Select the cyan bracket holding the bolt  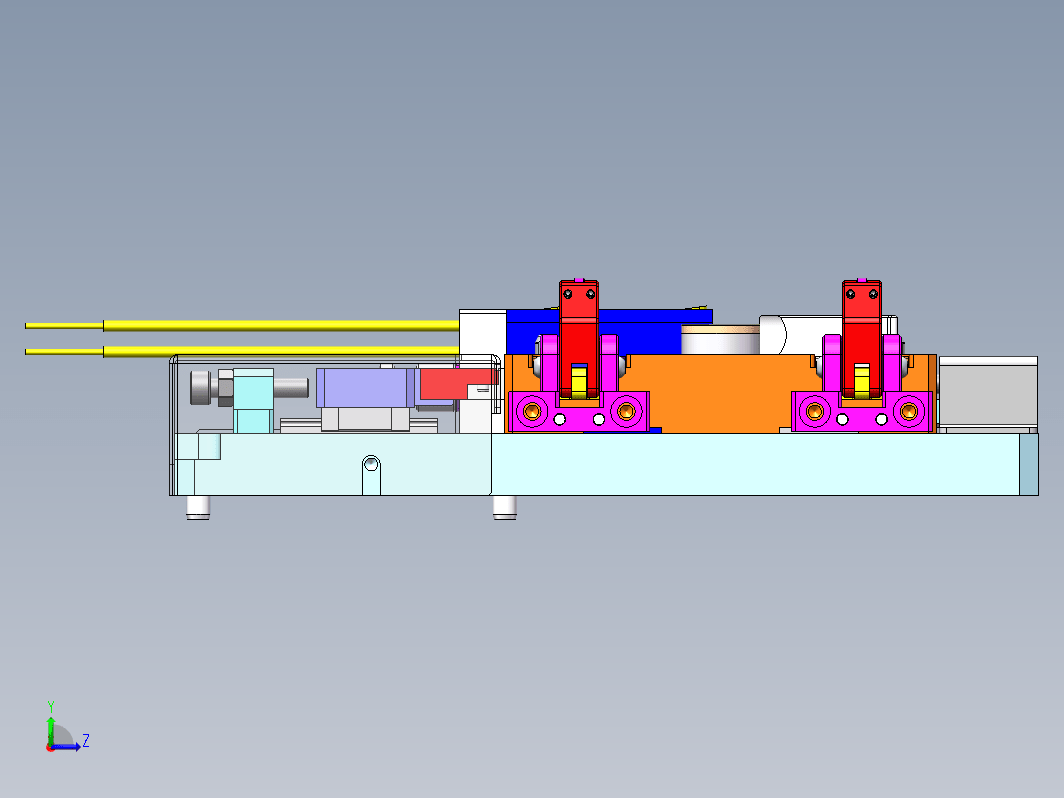254,400
